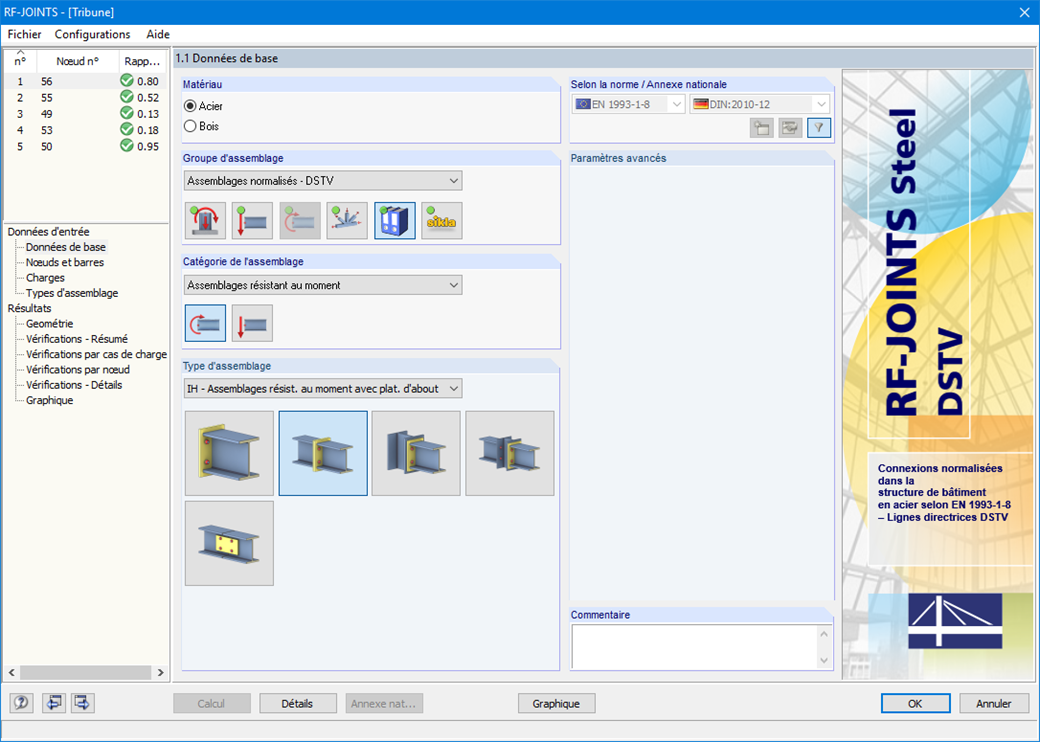Click the Graphique button
Screen dimensions: 1040x742
[x=556, y=704]
